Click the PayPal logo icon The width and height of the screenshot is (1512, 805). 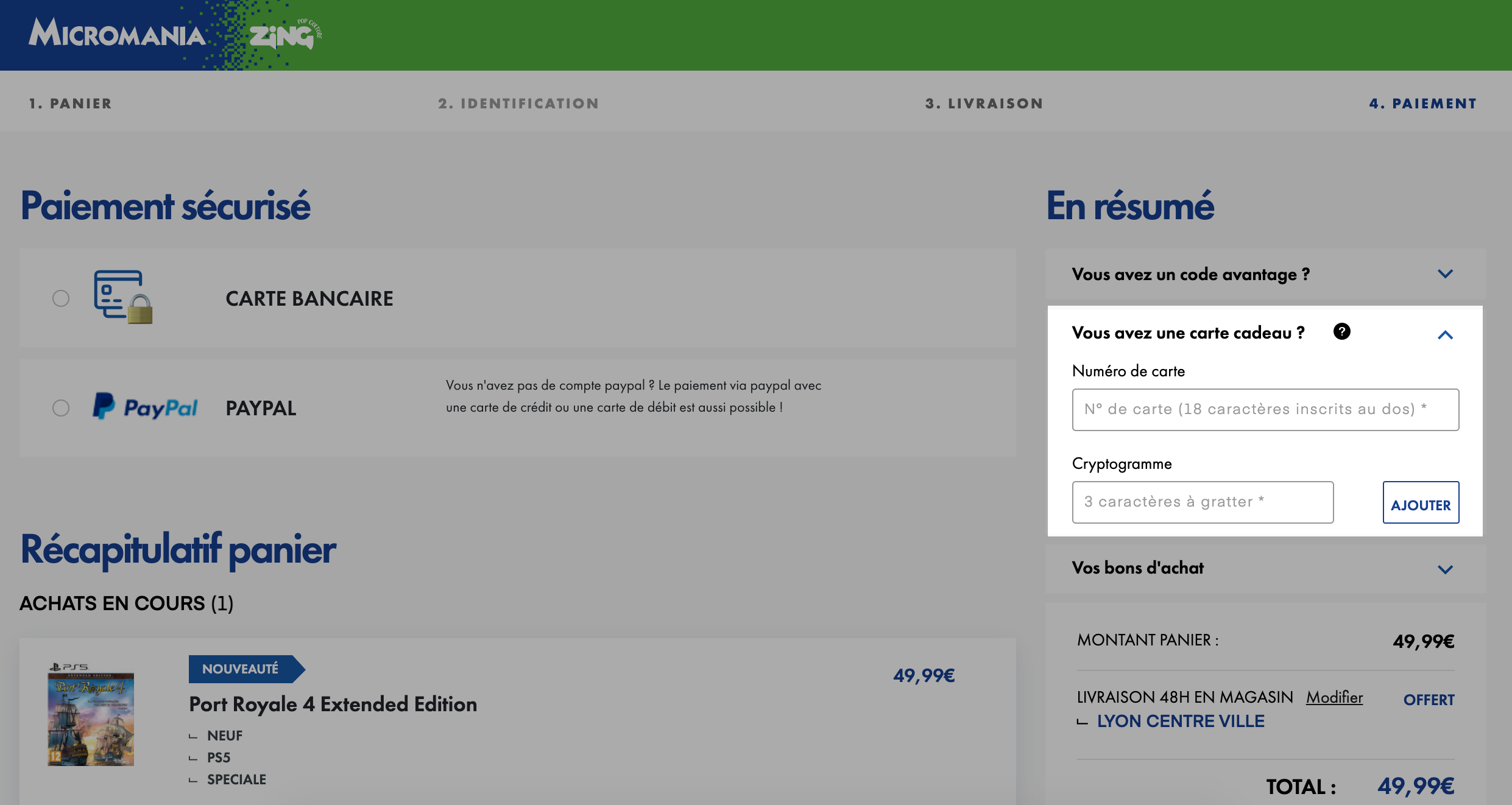tap(145, 407)
